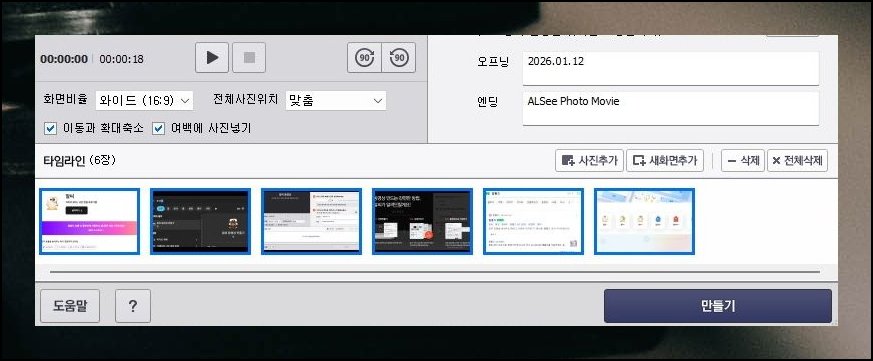Click the 00:00:18 total duration text
Image resolution: width=873 pixels, height=361 pixels.
click(x=121, y=59)
